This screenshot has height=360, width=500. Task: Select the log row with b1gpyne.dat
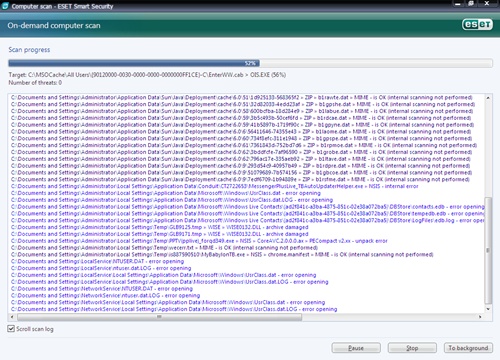(x=242, y=125)
